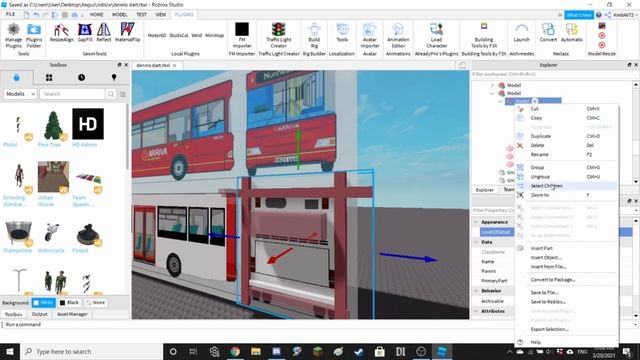The image size is (640, 360).
Task: Switch to the Asset Manager tab
Action: tap(72, 314)
